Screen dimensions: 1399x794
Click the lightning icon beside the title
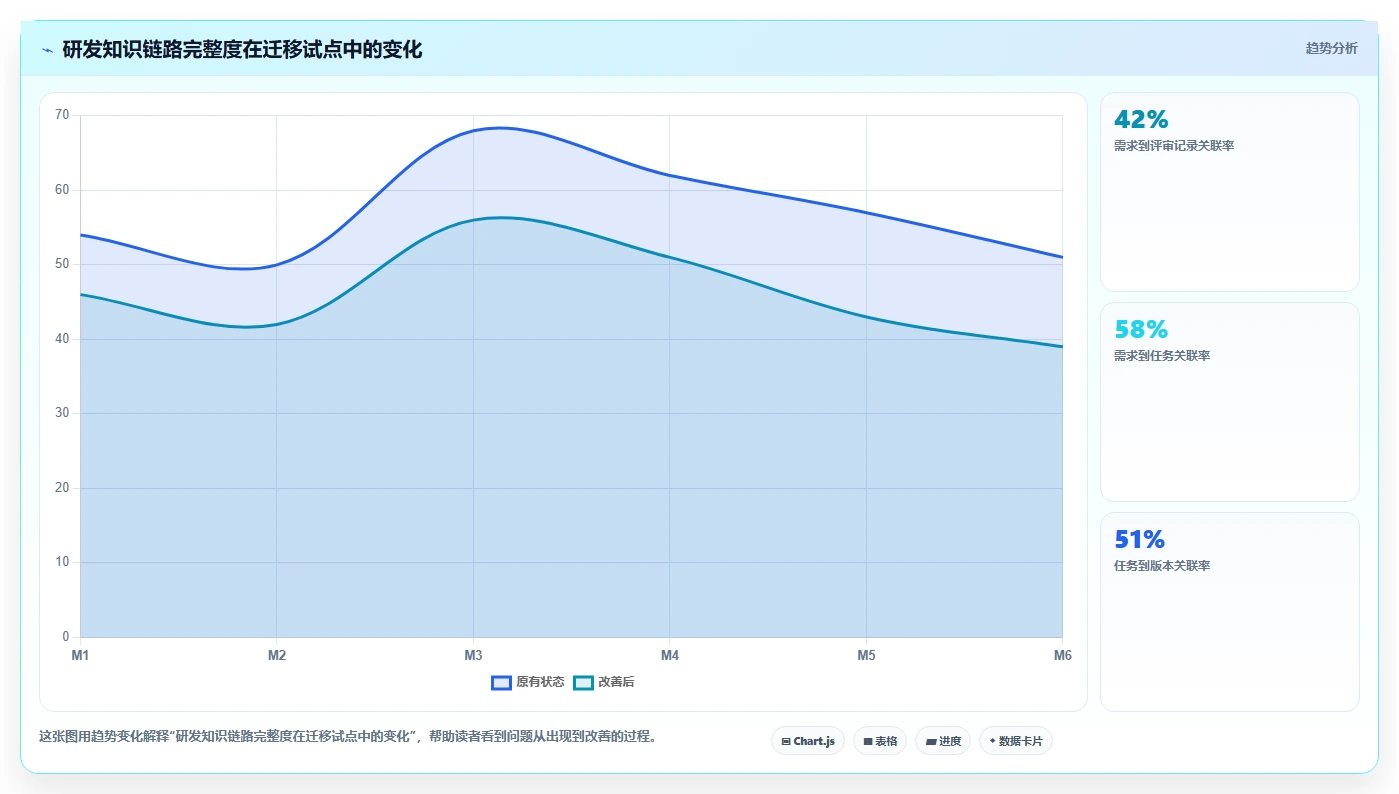point(47,50)
